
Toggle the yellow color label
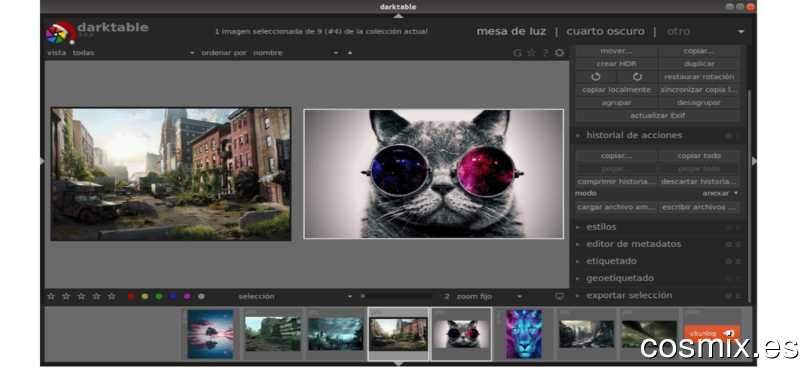click(145, 297)
